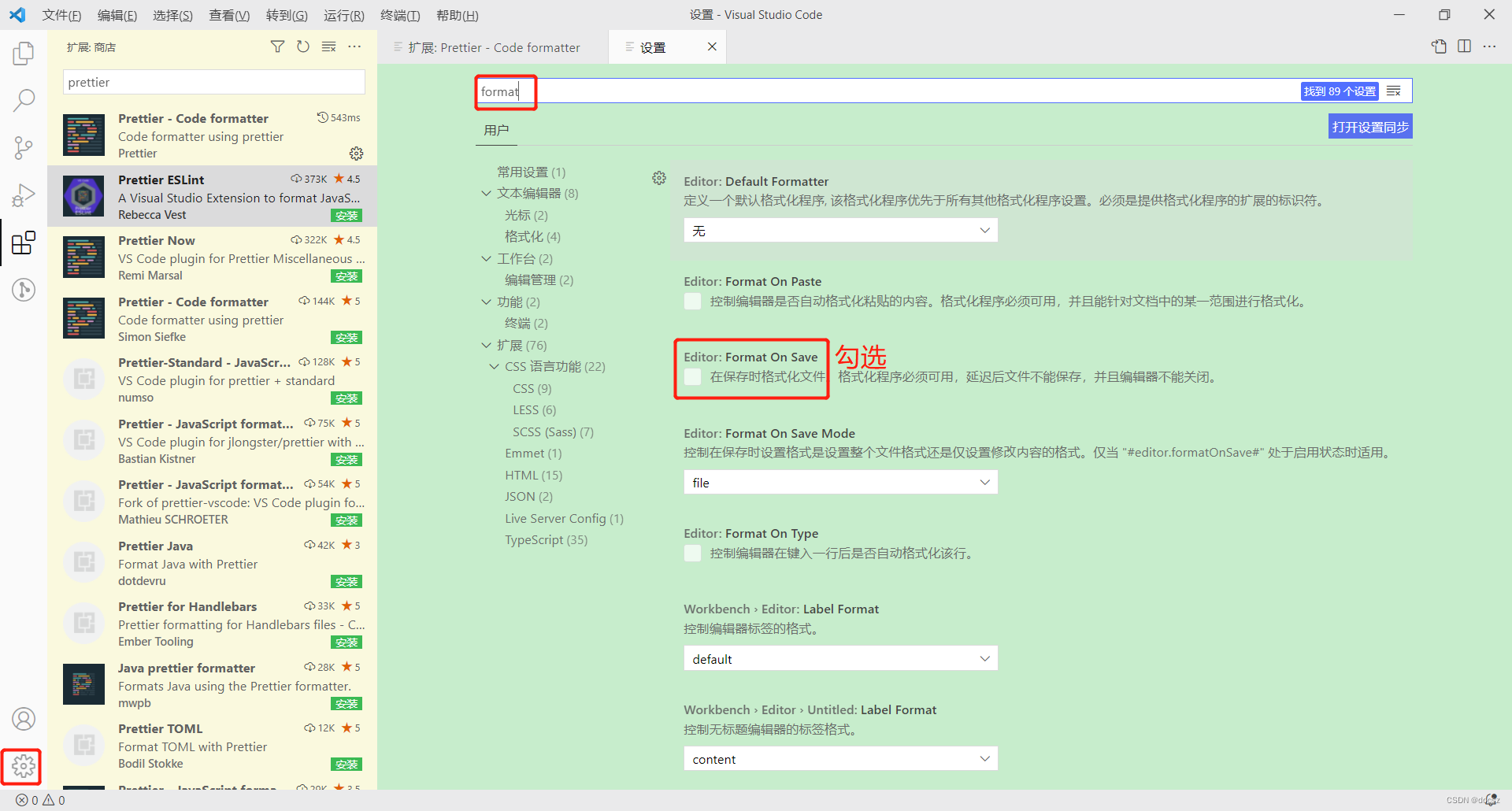Select Java prettier formatter extension icon
The height and width of the screenshot is (811, 1512).
coord(83,684)
